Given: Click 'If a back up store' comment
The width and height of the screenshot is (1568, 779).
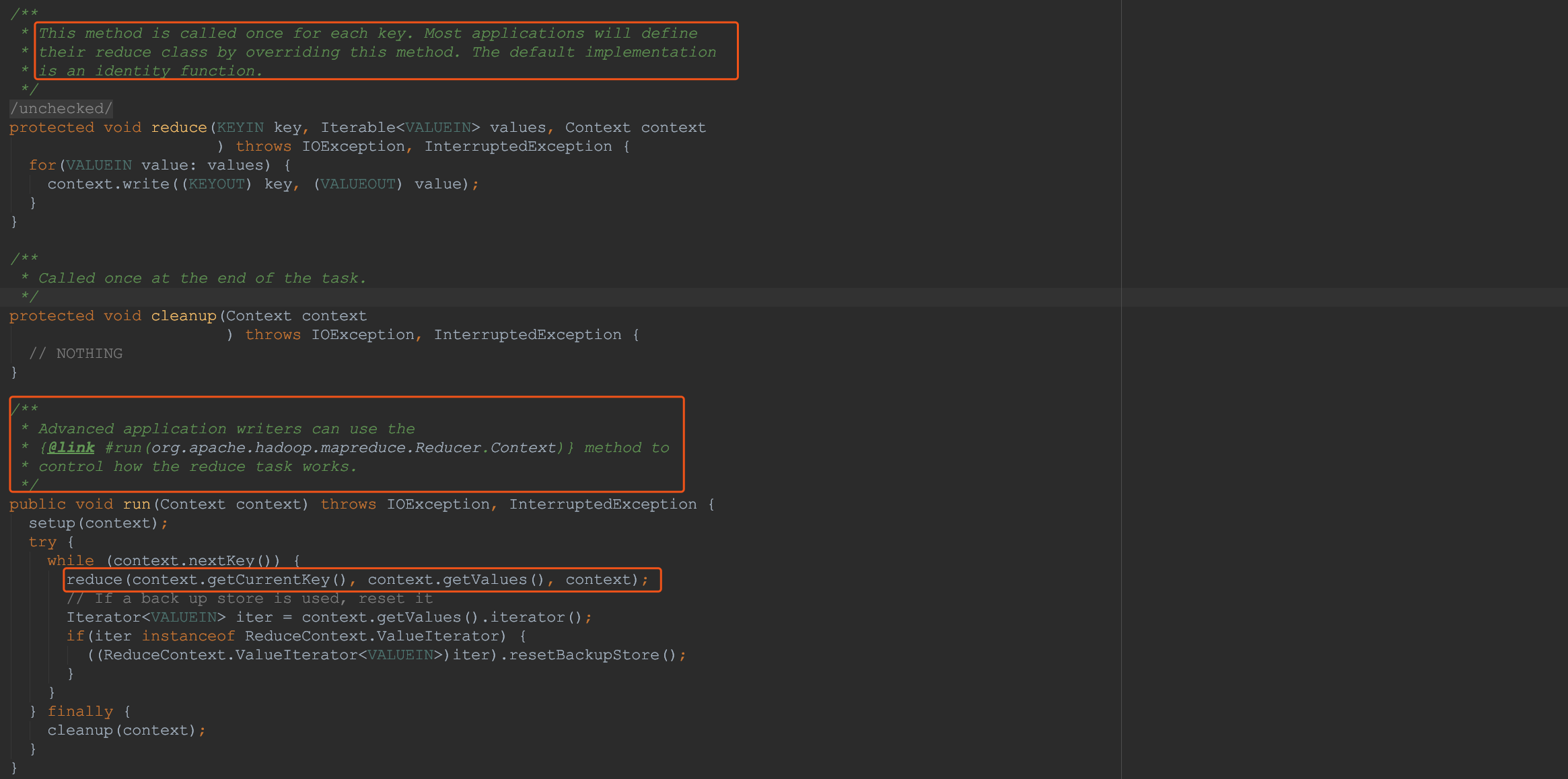Looking at the screenshot, I should pyautogui.click(x=250, y=598).
